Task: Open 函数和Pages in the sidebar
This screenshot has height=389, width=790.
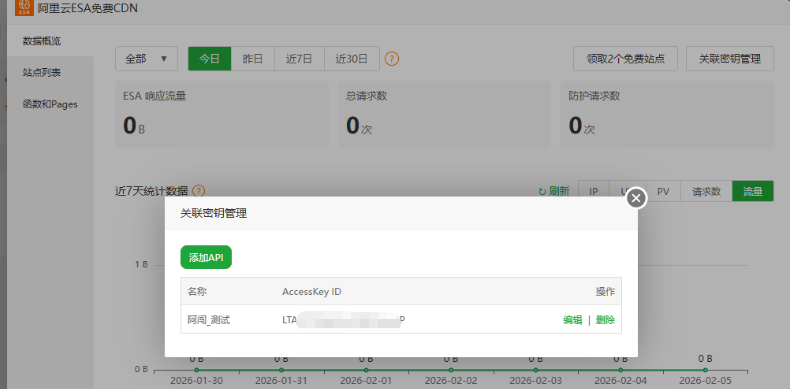Action: (x=50, y=104)
